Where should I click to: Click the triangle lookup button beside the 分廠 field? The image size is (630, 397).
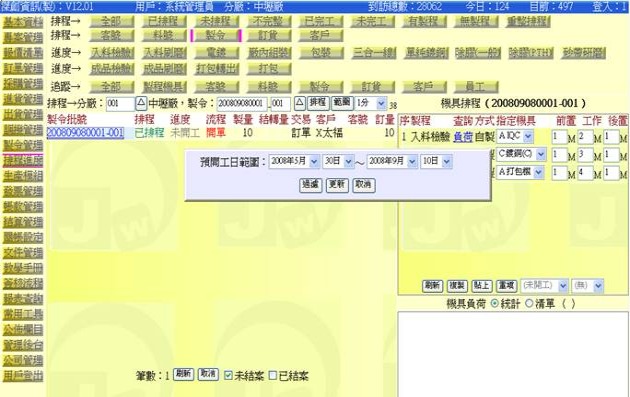point(141,103)
